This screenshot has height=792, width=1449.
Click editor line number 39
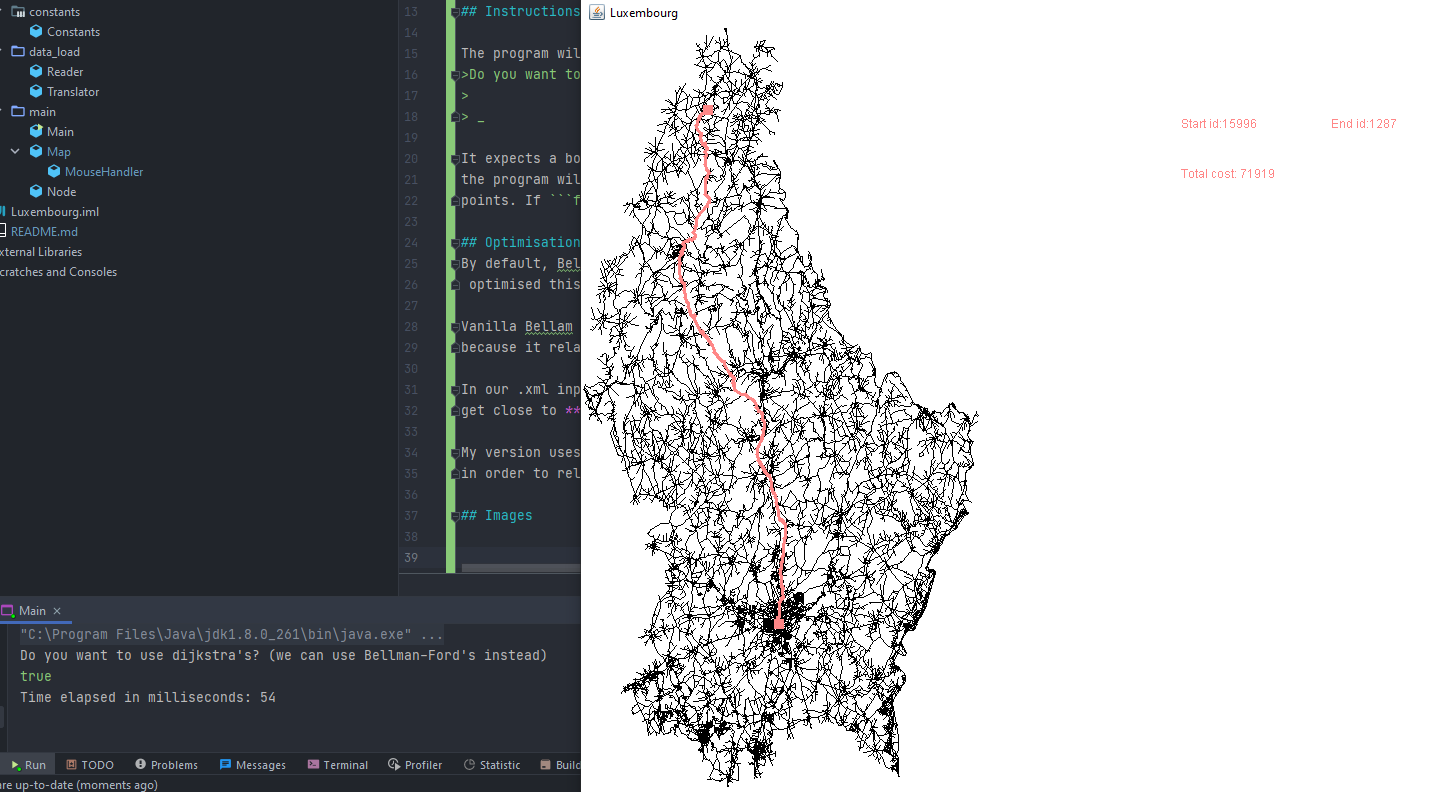click(410, 558)
